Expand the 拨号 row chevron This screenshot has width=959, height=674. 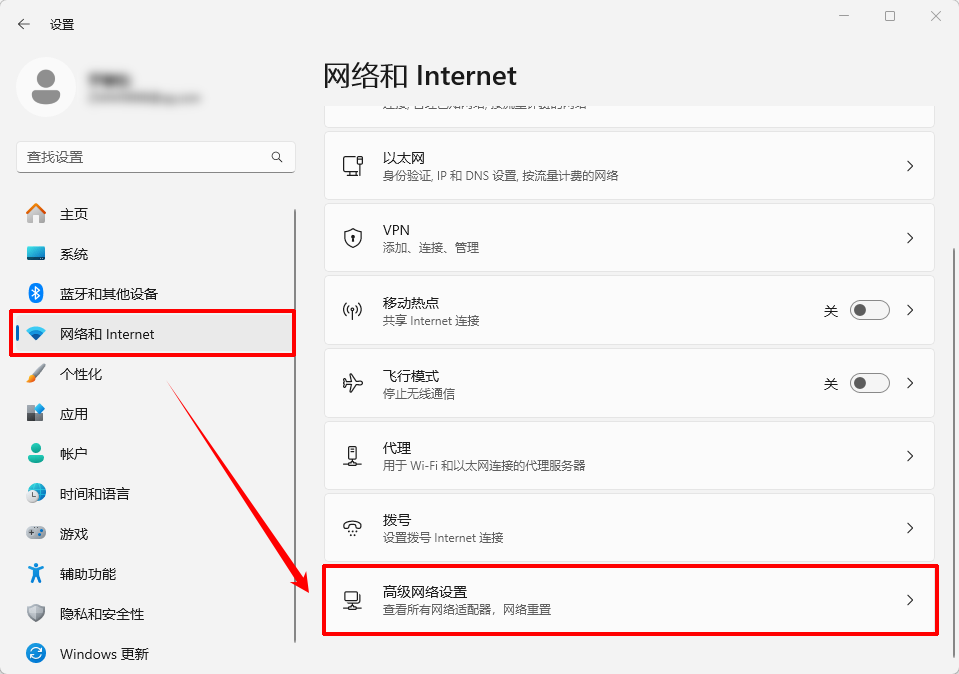[910, 528]
